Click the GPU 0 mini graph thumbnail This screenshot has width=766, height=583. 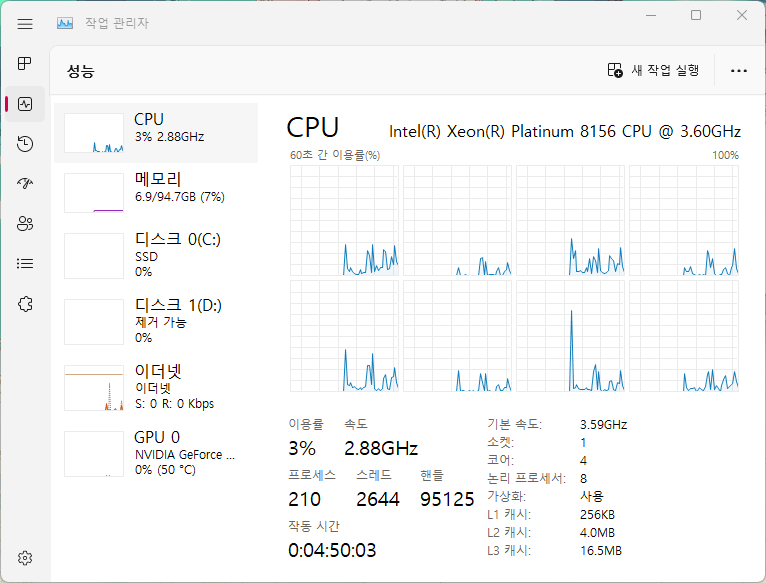94,453
